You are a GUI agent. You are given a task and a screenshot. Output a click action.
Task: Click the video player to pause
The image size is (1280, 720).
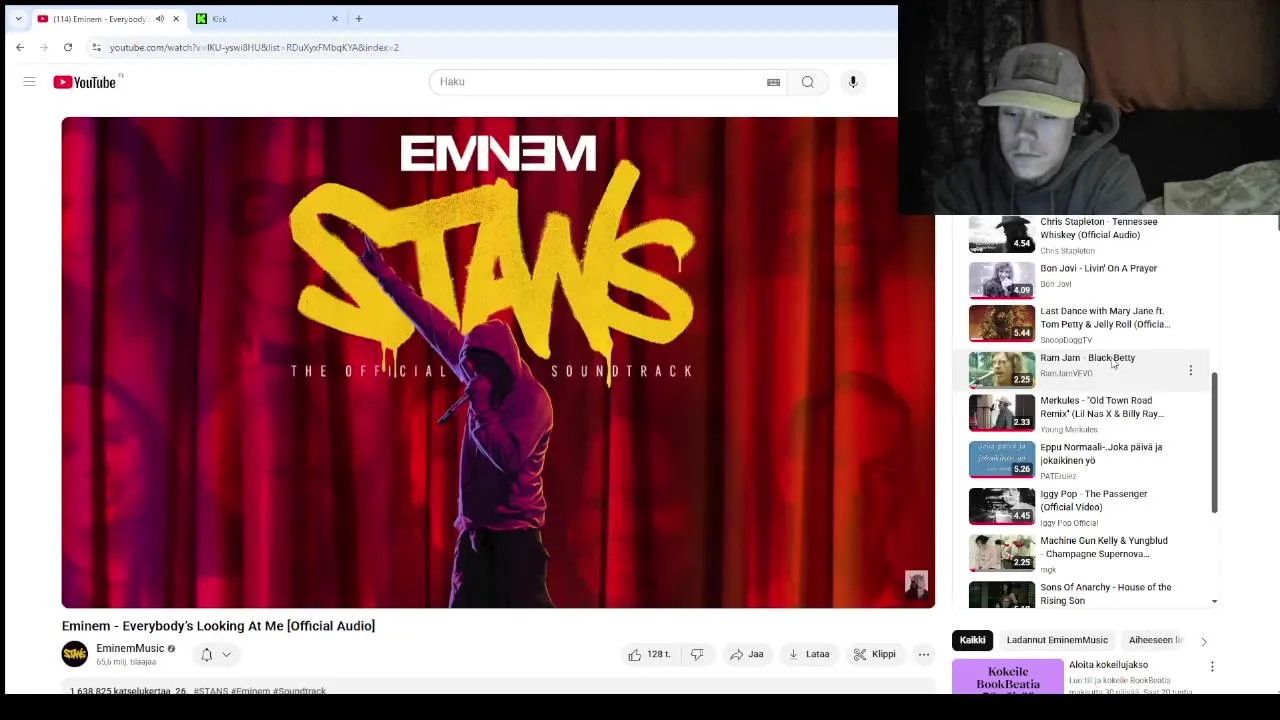498,362
